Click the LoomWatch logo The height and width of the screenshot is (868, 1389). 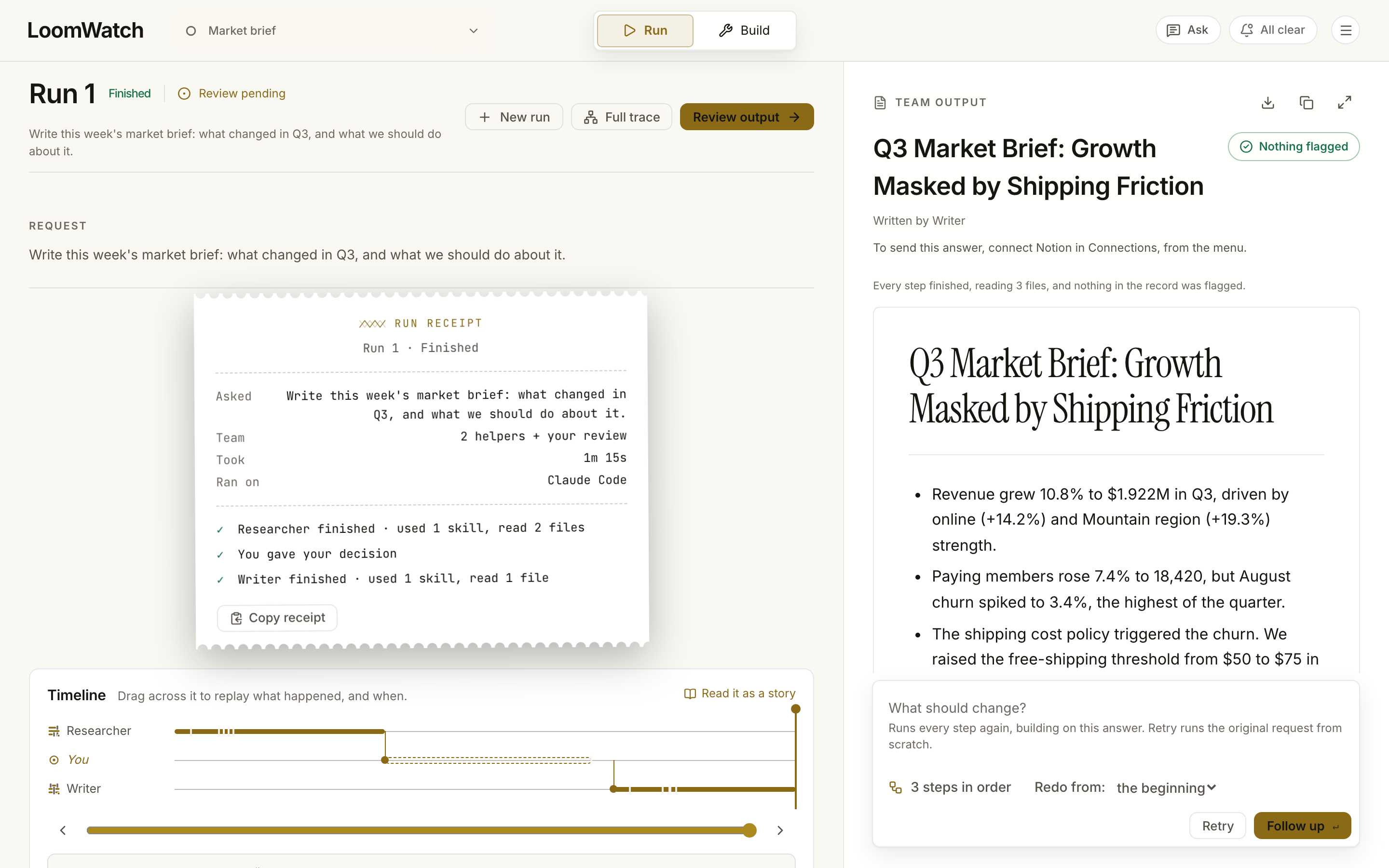tap(85, 30)
